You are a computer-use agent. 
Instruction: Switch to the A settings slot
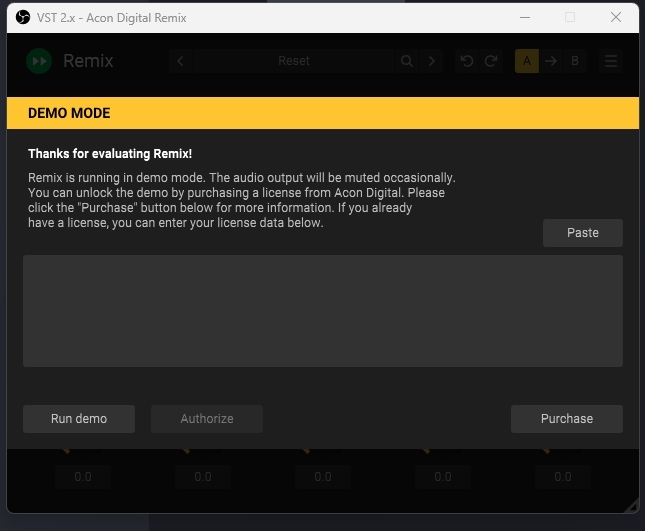tap(527, 61)
